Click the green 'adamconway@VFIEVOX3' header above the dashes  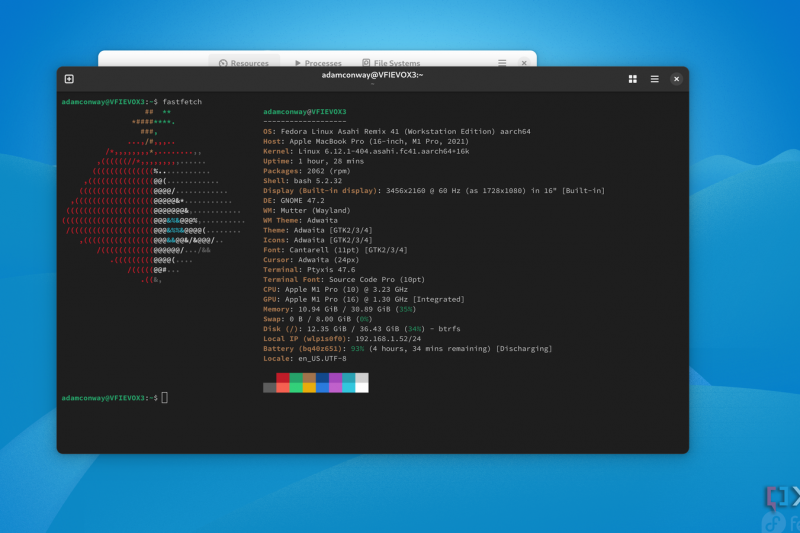305,112
